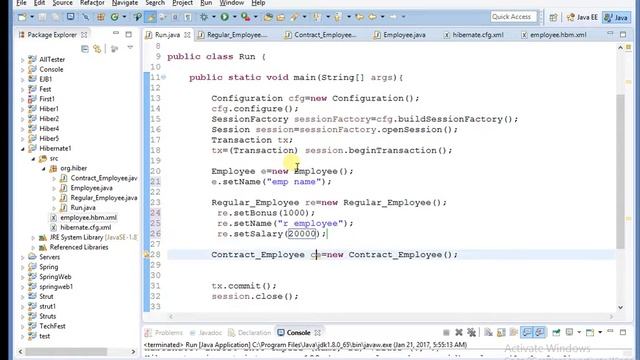Screen dimensions: 640x360
Task: Click the Clear Console icon
Action: [x=488, y=333]
